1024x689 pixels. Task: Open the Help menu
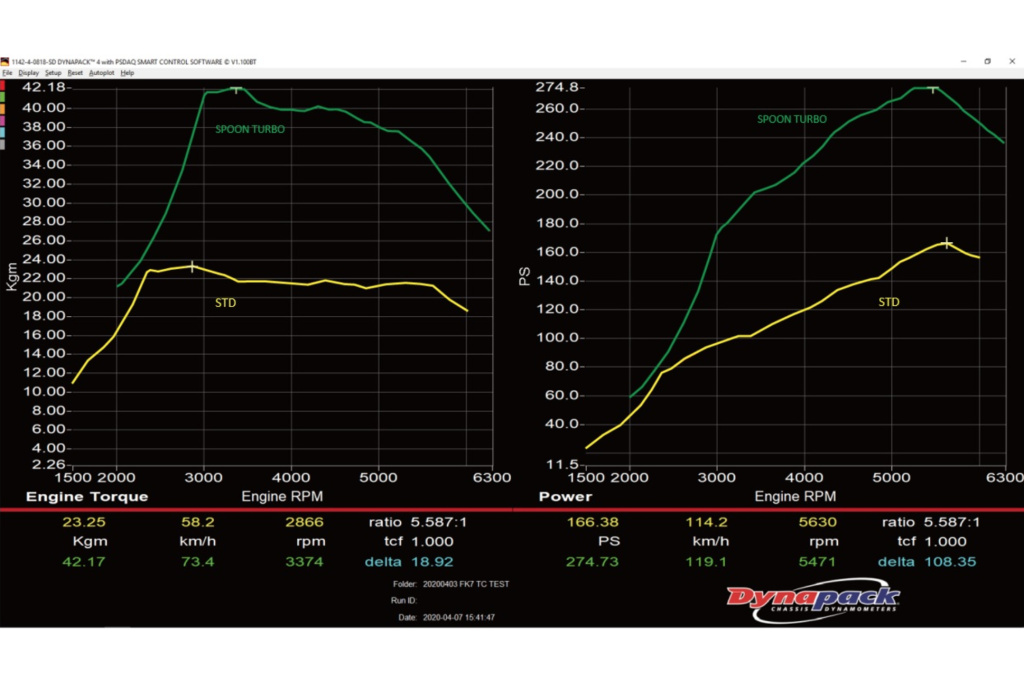tap(127, 73)
